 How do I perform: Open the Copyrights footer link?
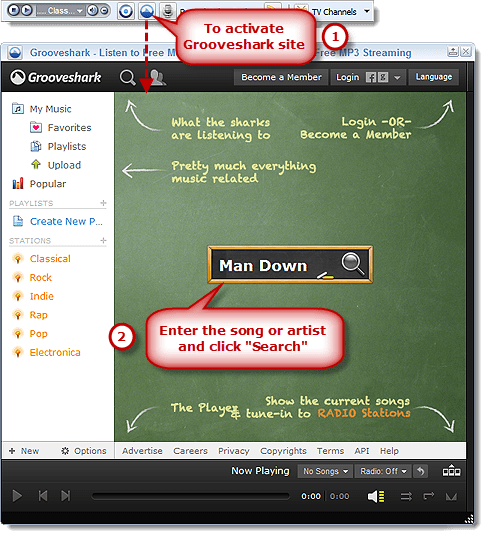coord(283,451)
